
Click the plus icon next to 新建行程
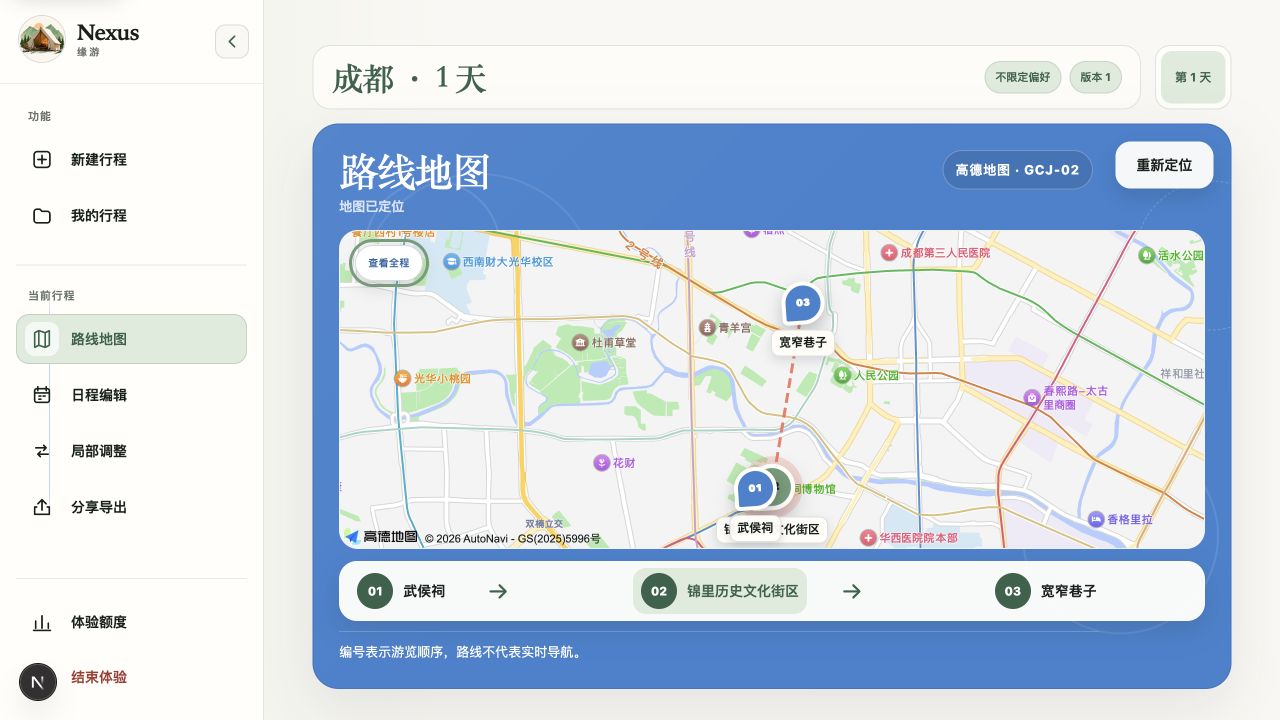[x=42, y=159]
